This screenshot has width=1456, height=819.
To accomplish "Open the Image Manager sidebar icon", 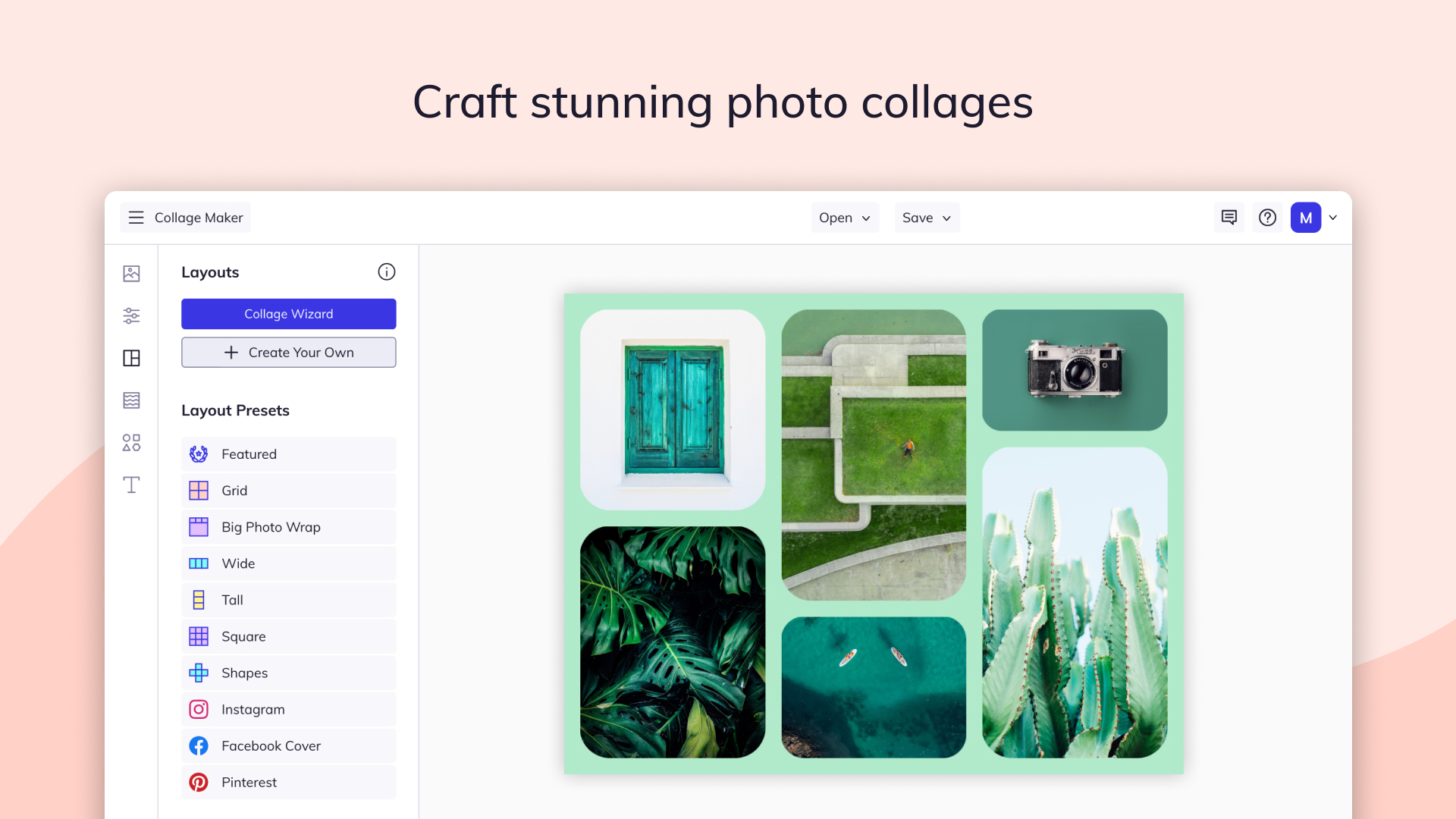I will click(131, 273).
